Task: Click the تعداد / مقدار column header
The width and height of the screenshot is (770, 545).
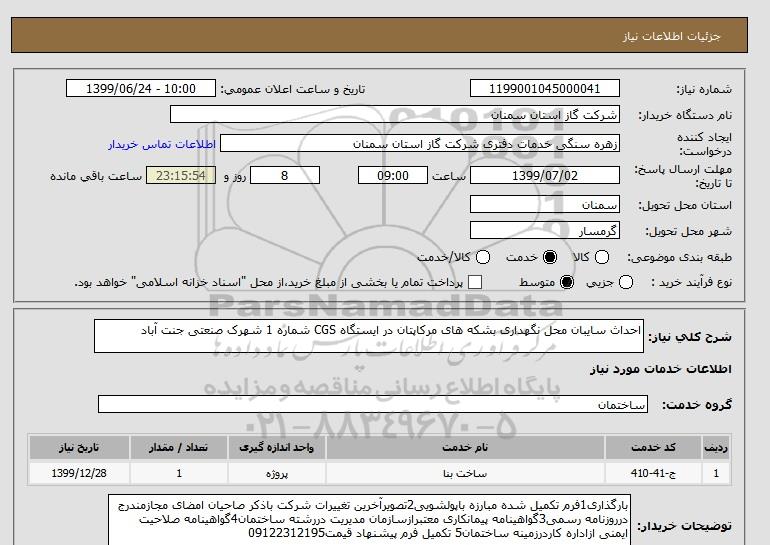Action: [179, 447]
